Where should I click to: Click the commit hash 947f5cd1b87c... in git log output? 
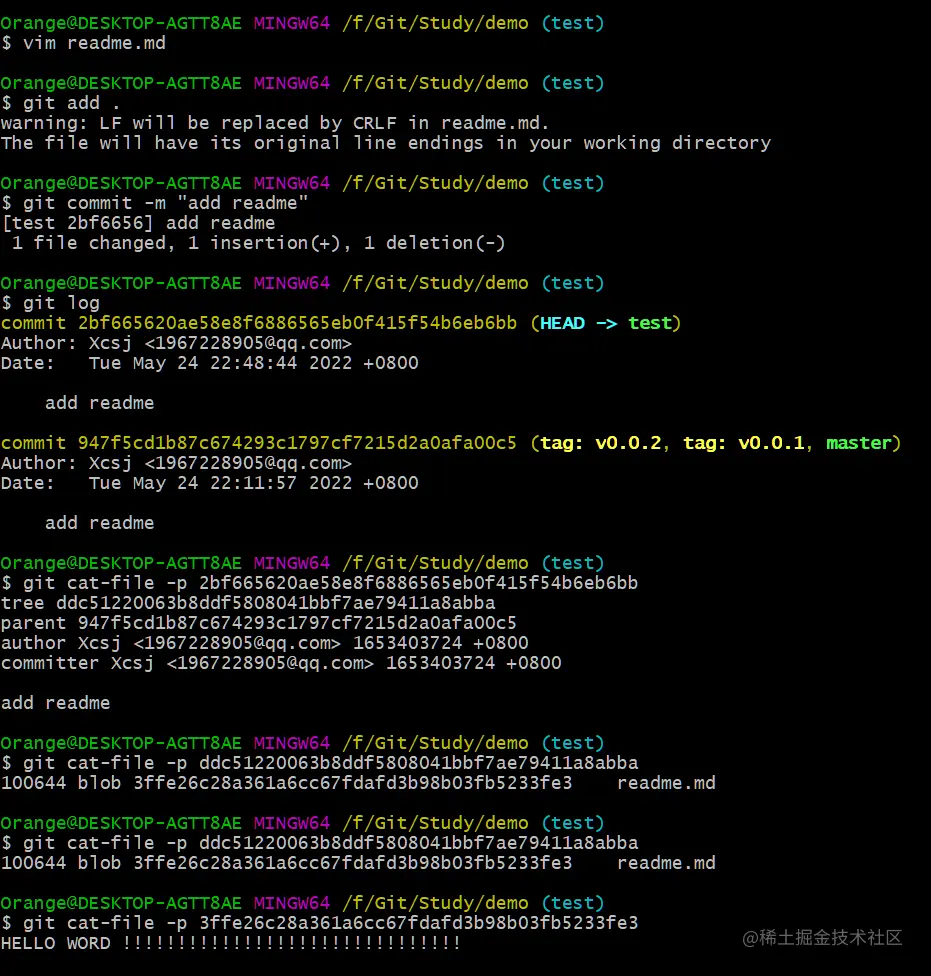pyautogui.click(x=297, y=443)
